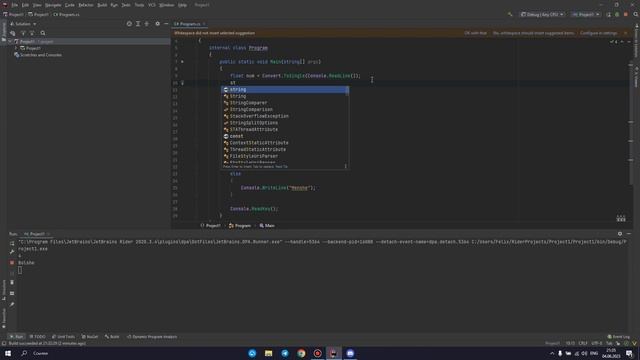Click the completion popup scrollbar
Image resolution: width=640 pixels, height=360 pixels.
click(347, 91)
